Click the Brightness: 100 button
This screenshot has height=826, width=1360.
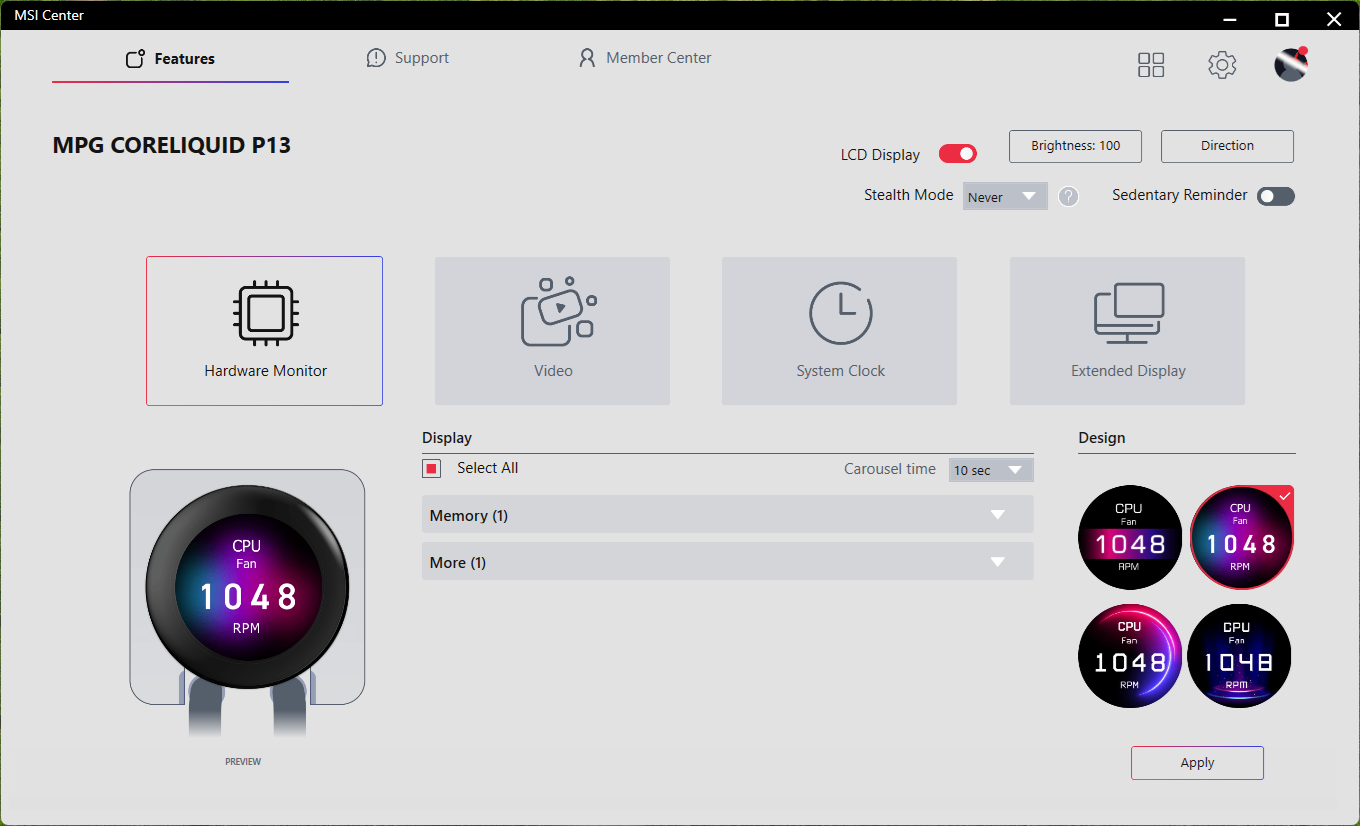pyautogui.click(x=1076, y=146)
